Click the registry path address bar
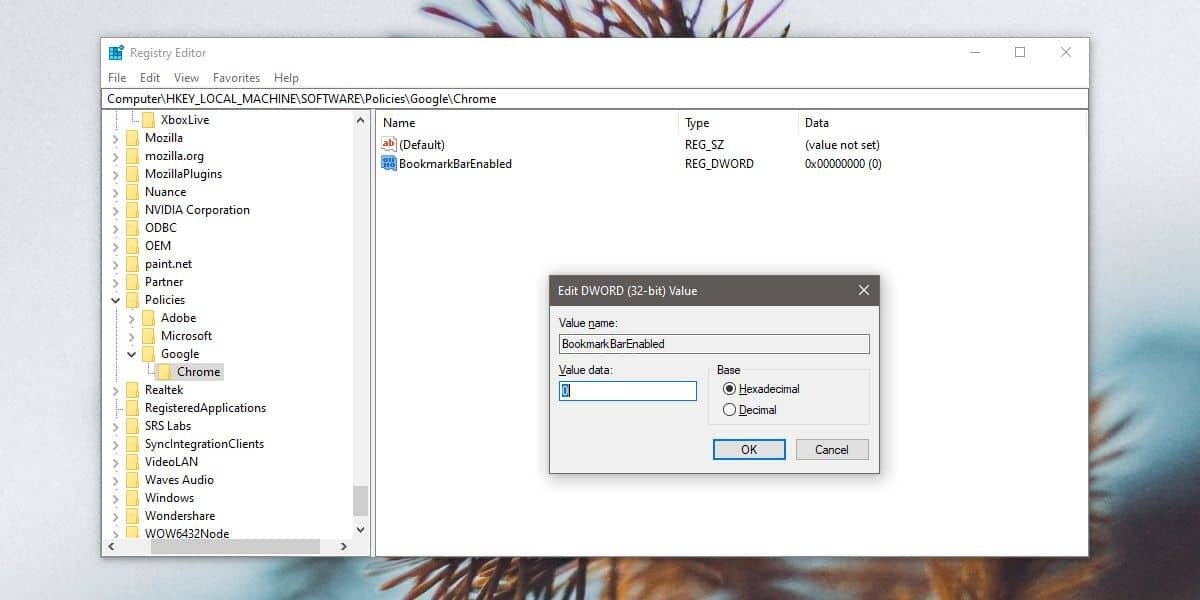Viewport: 1200px width, 600px height. pyautogui.click(x=400, y=97)
